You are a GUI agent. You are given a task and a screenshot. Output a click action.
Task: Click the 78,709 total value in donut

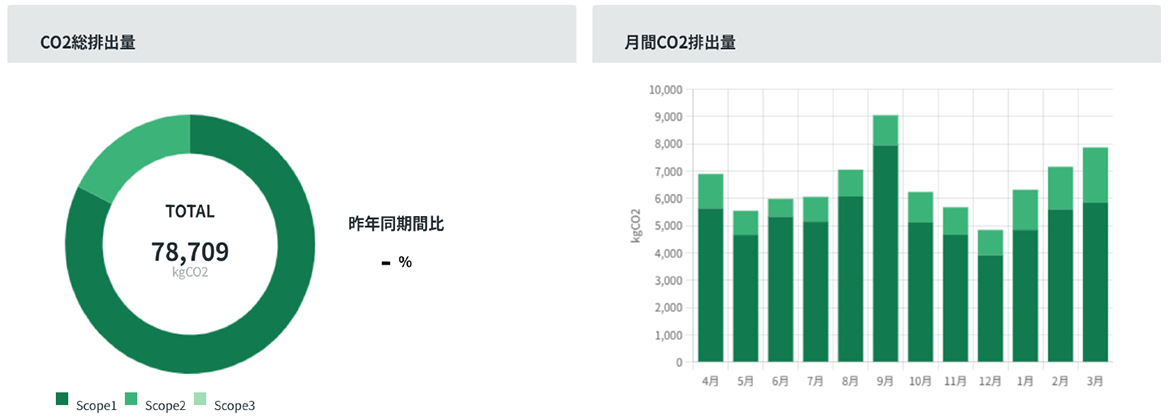[190, 250]
